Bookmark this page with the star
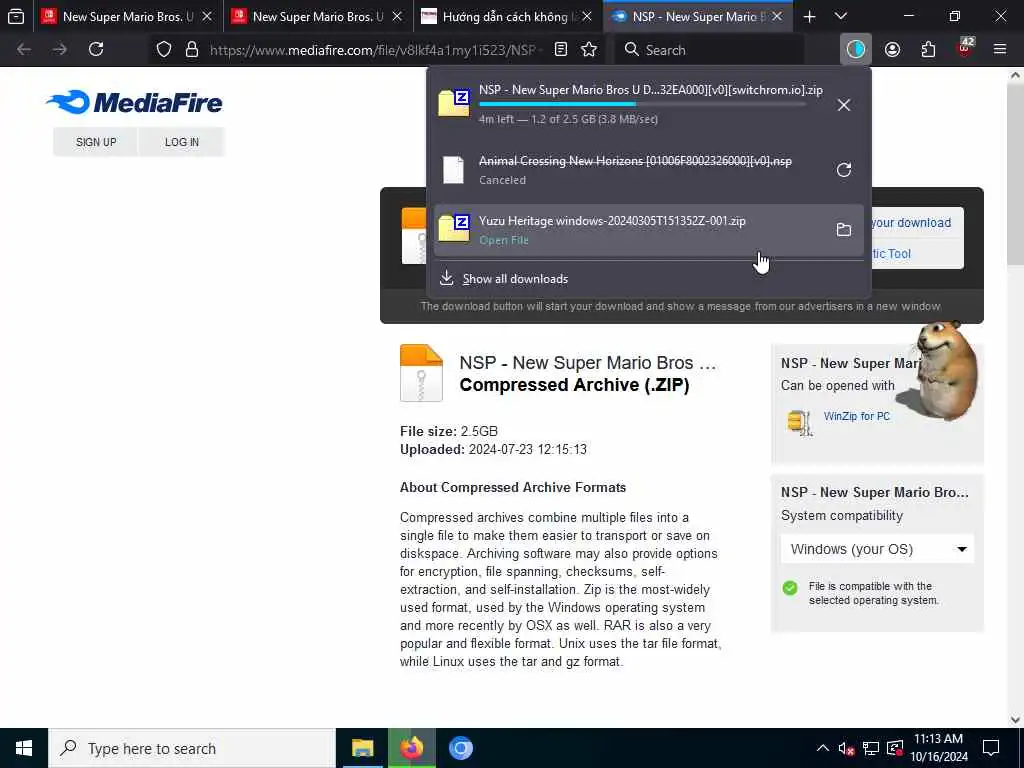This screenshot has width=1024, height=768. [x=589, y=50]
